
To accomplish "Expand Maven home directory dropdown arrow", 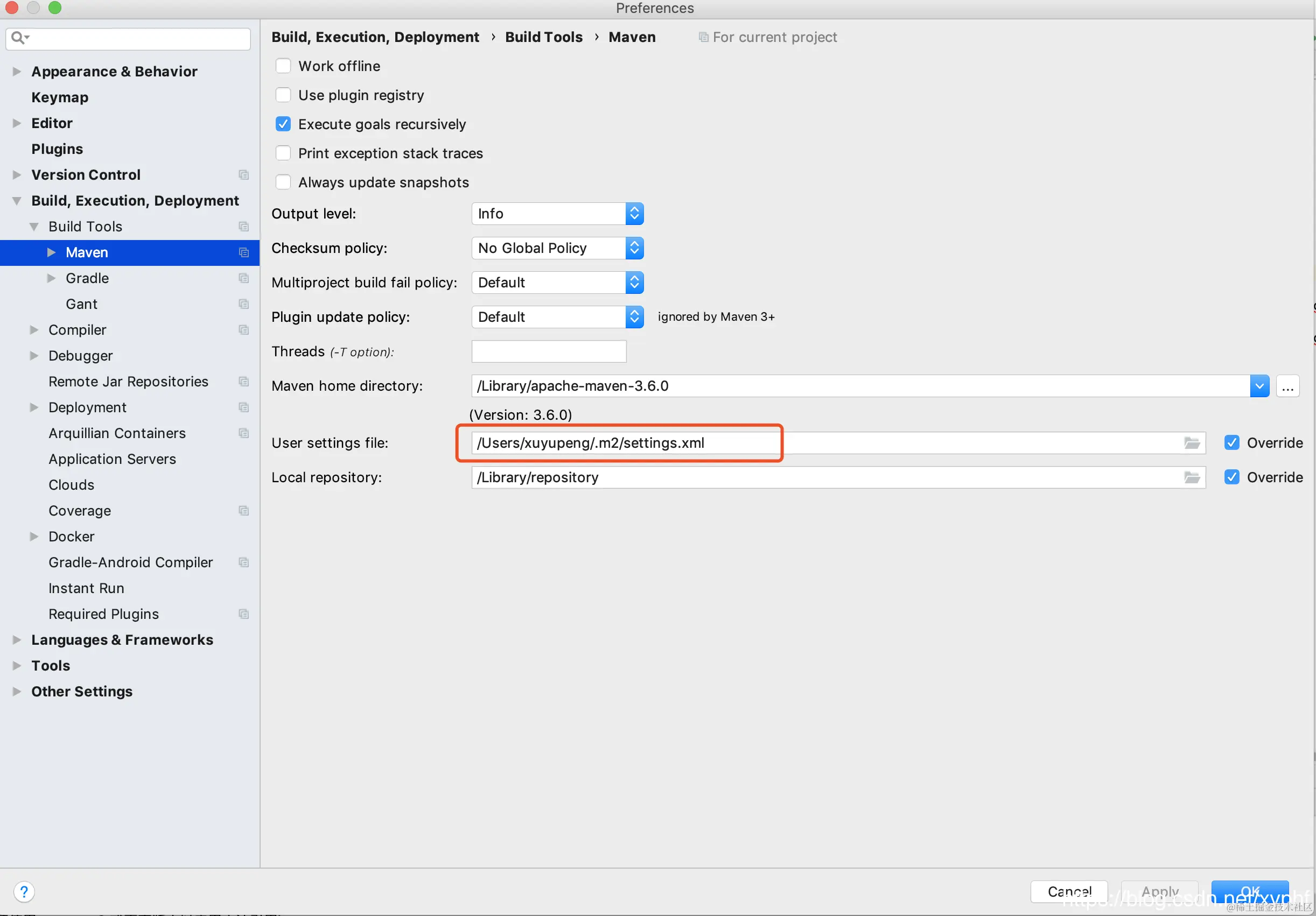I will coord(1259,386).
